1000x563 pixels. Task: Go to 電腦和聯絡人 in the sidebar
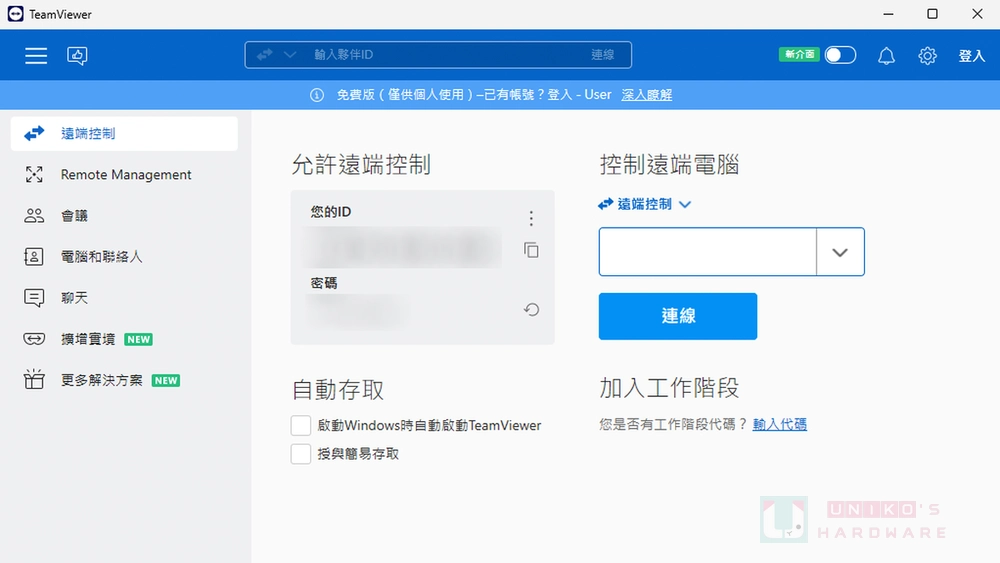[x=101, y=257]
